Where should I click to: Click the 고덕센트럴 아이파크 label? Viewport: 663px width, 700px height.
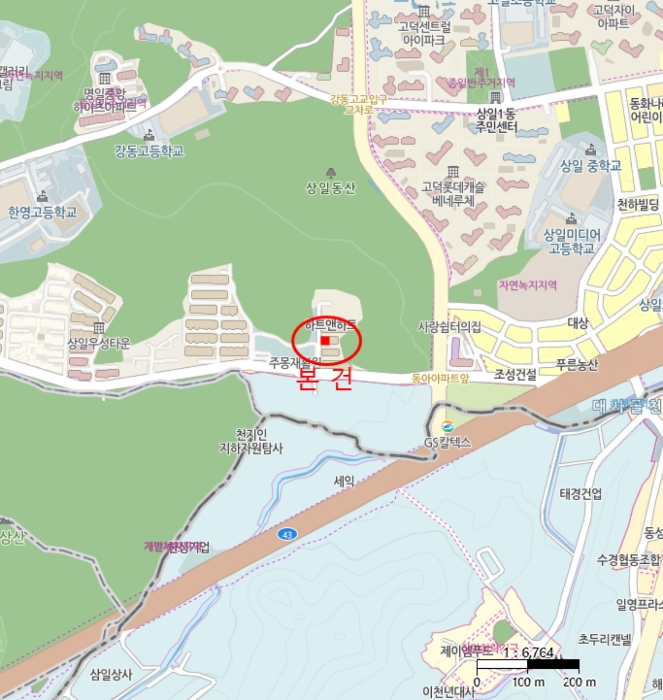pos(424,33)
